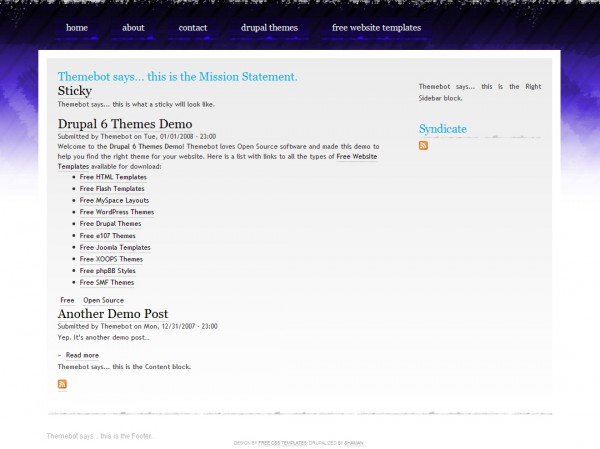This screenshot has height=449, width=600.
Task: Open the contact menu link
Action: tap(193, 28)
